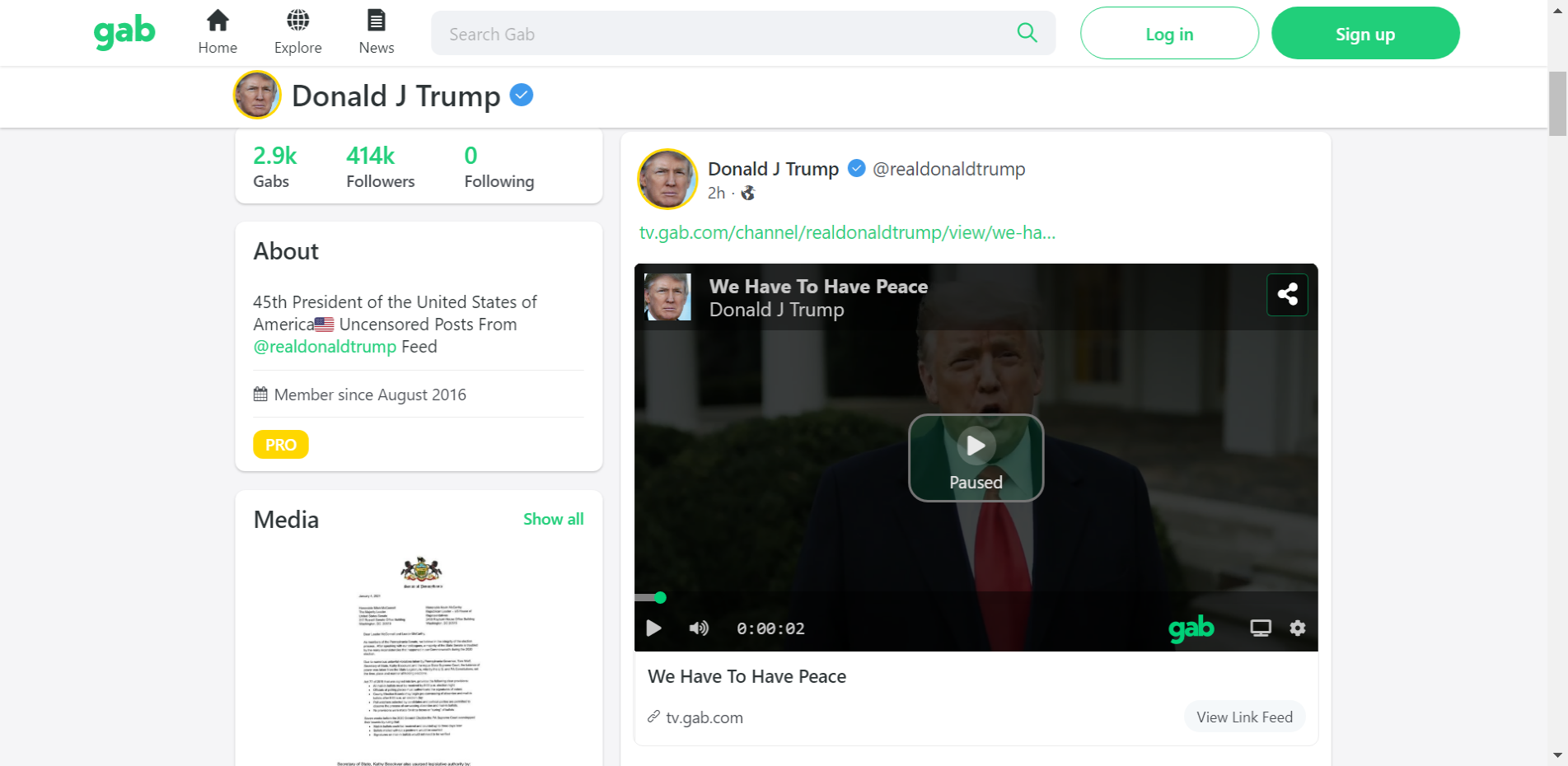Screen dimensions: 1568x766
Task: Open Donald J Trump name in post
Action: click(x=773, y=169)
